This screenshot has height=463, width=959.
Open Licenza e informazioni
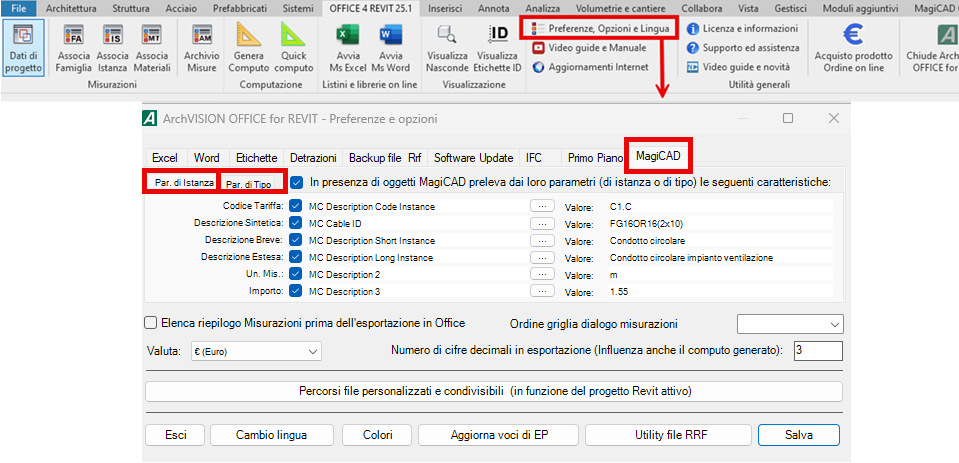[742, 28]
